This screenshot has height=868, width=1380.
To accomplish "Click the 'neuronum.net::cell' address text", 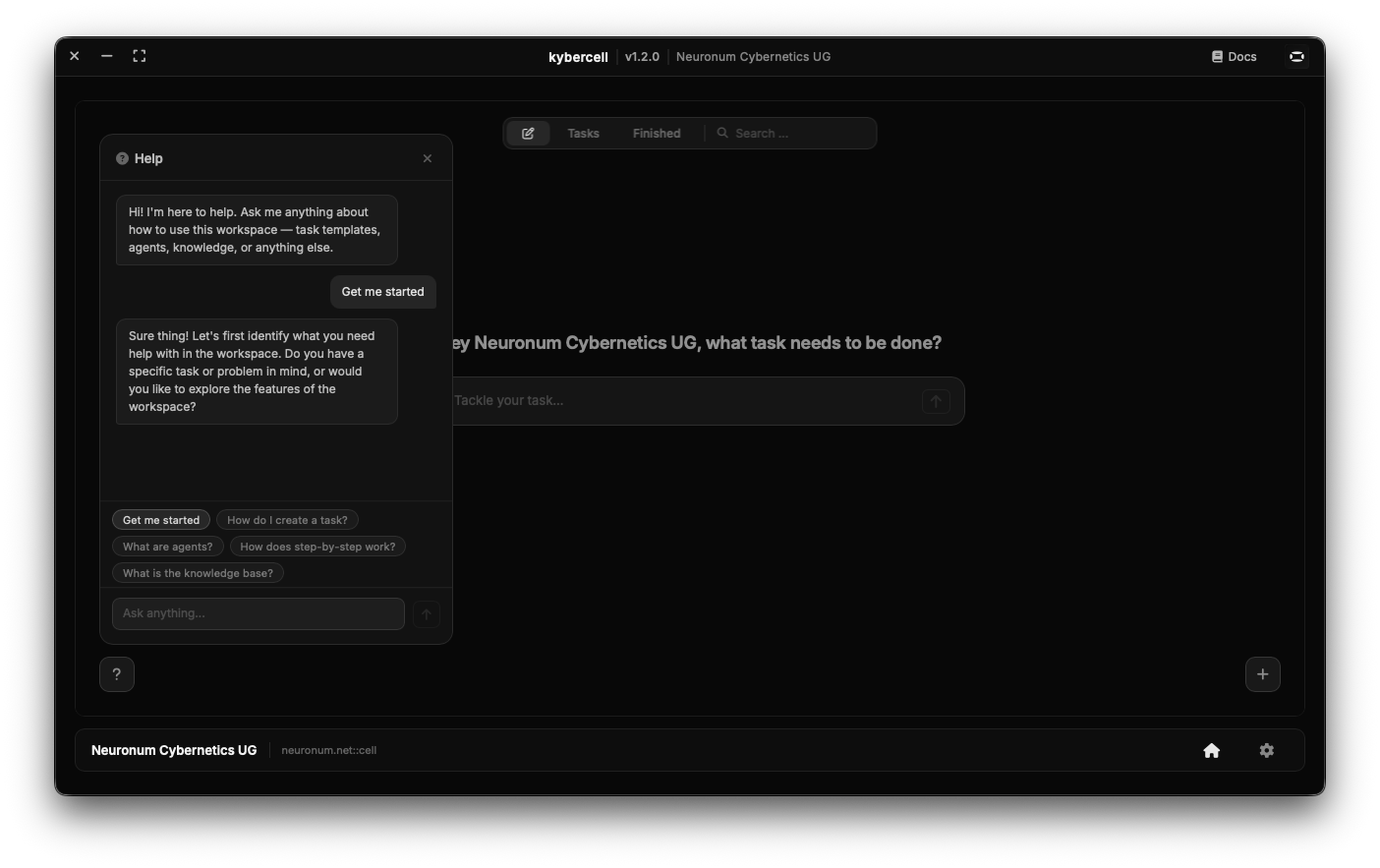I will tap(329, 751).
